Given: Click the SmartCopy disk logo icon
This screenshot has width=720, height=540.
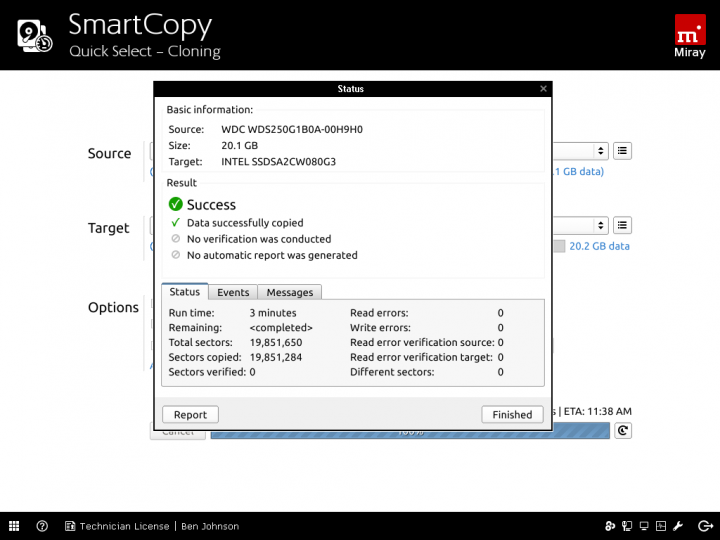Looking at the screenshot, I should click(34, 35).
